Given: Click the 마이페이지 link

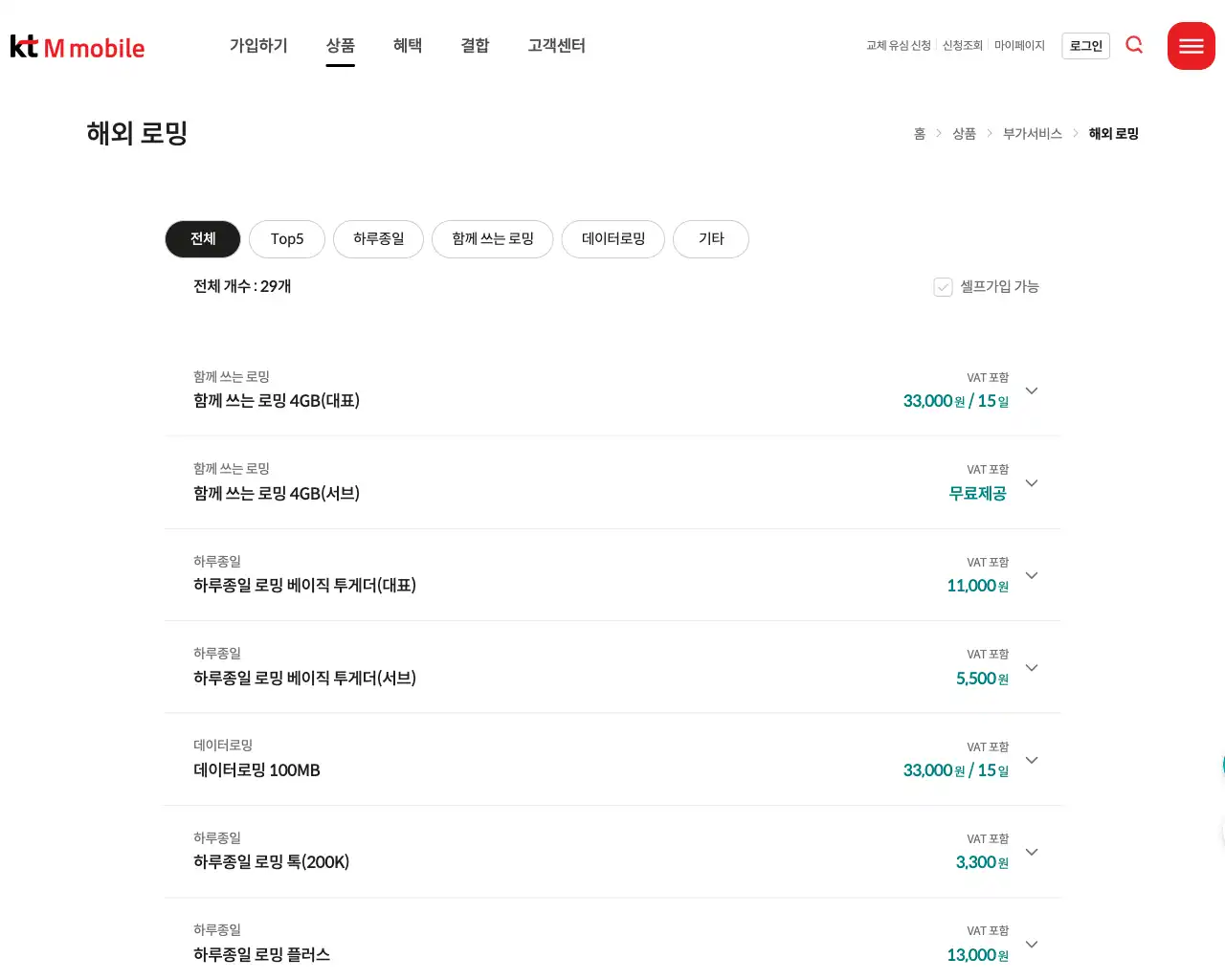Looking at the screenshot, I should point(1019,45).
